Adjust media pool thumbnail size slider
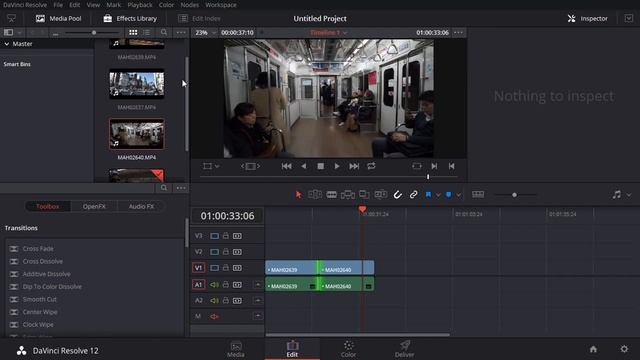The width and height of the screenshot is (640, 360). pos(93,32)
